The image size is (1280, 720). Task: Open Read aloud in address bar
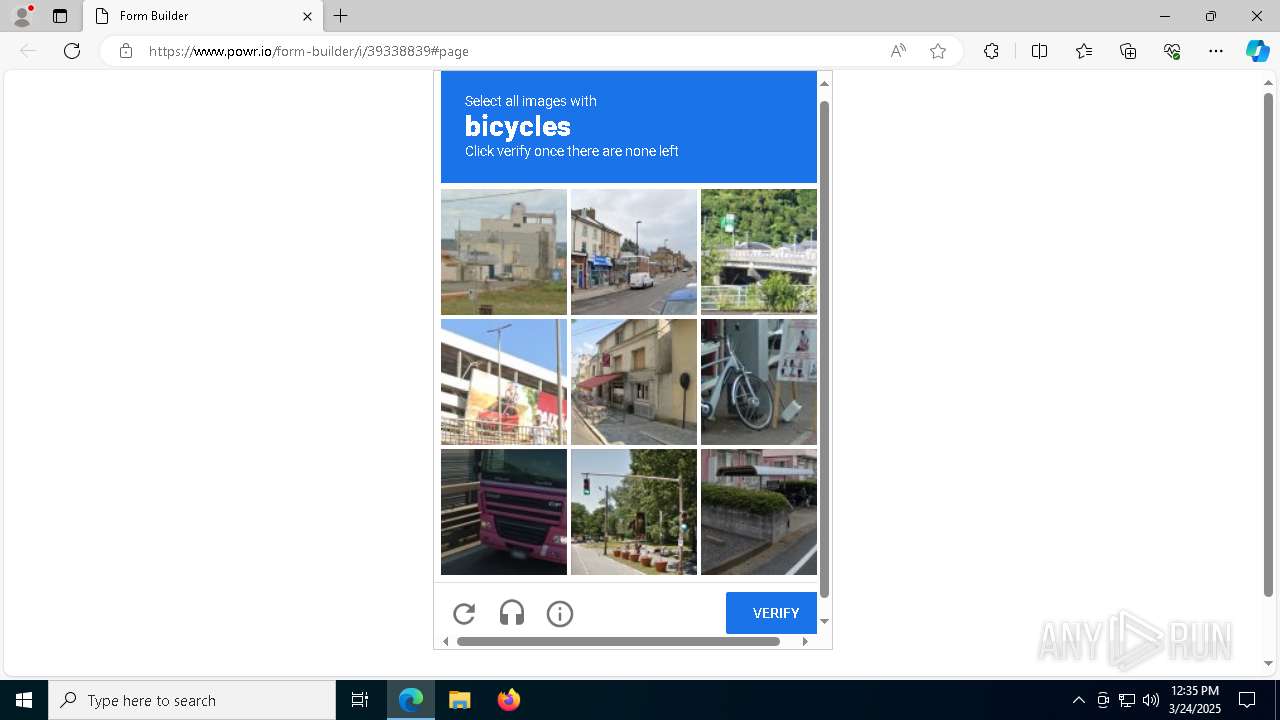pyautogui.click(x=898, y=51)
